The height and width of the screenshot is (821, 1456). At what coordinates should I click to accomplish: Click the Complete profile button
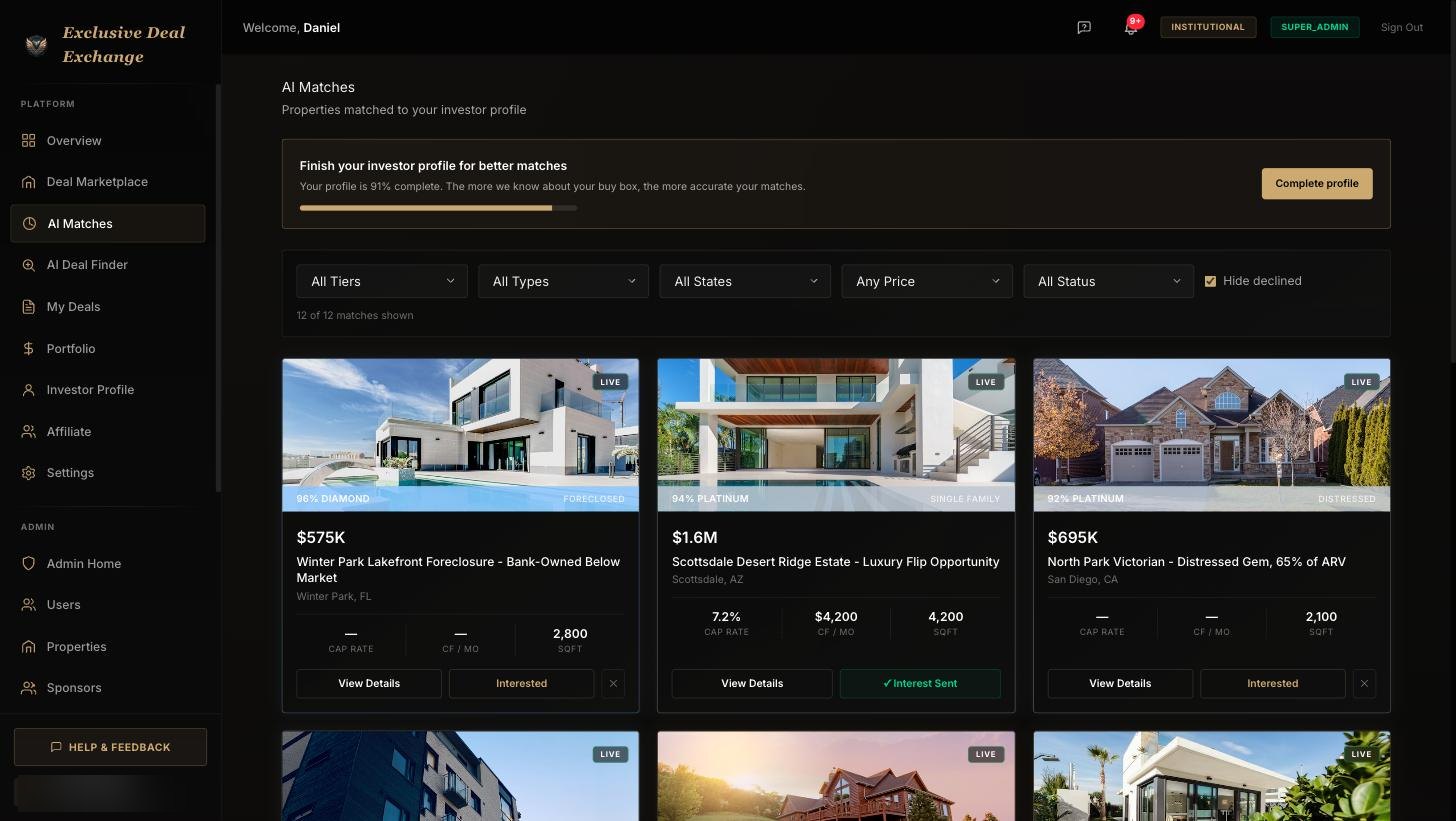tap(1317, 184)
